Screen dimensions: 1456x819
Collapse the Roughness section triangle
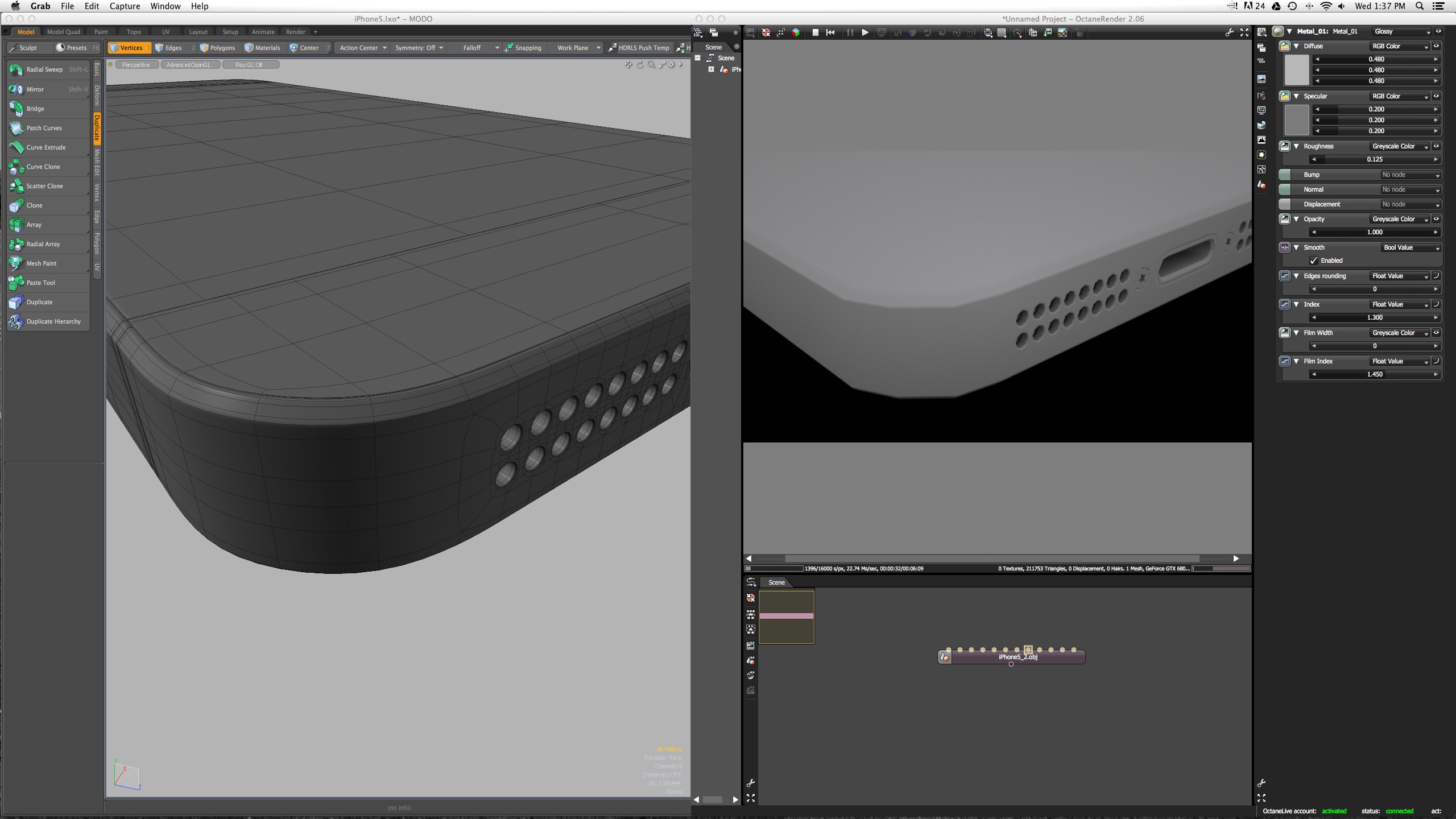coord(1297,146)
